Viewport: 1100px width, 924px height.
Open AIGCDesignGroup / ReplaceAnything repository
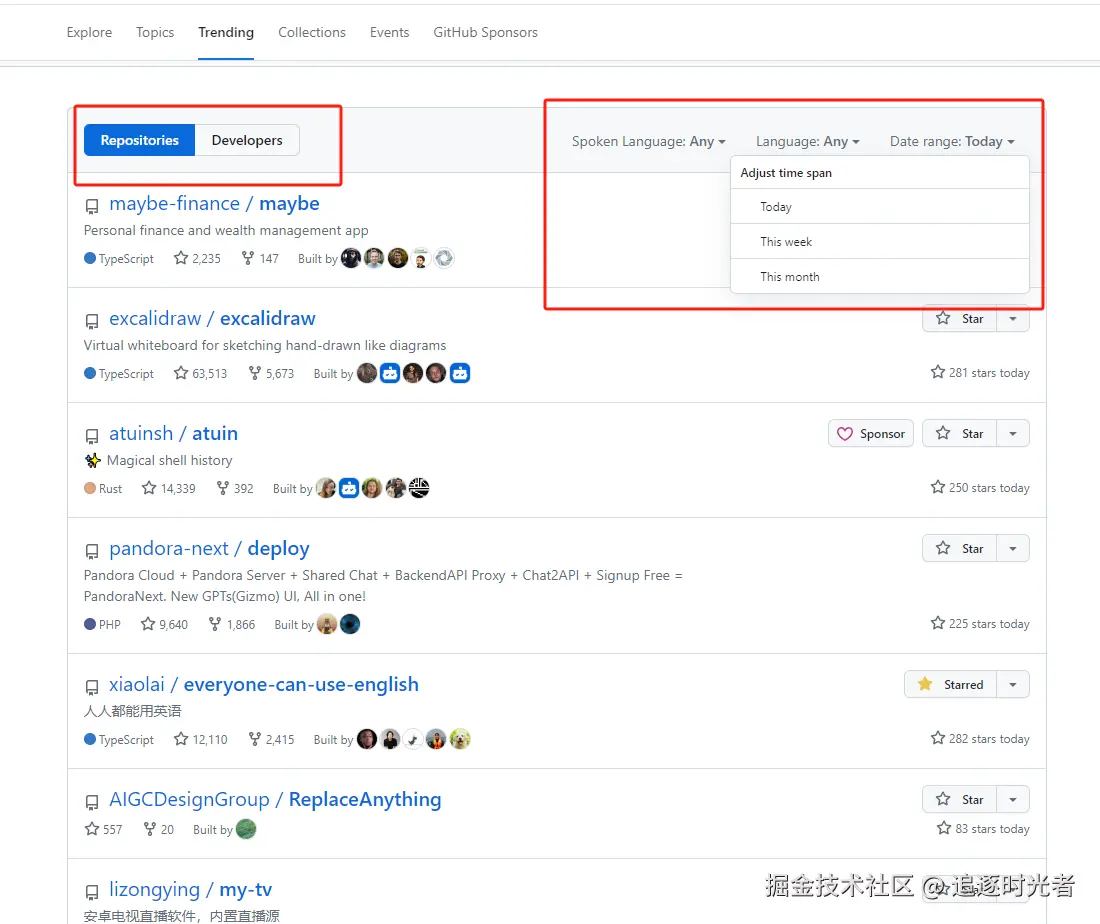tap(275, 800)
